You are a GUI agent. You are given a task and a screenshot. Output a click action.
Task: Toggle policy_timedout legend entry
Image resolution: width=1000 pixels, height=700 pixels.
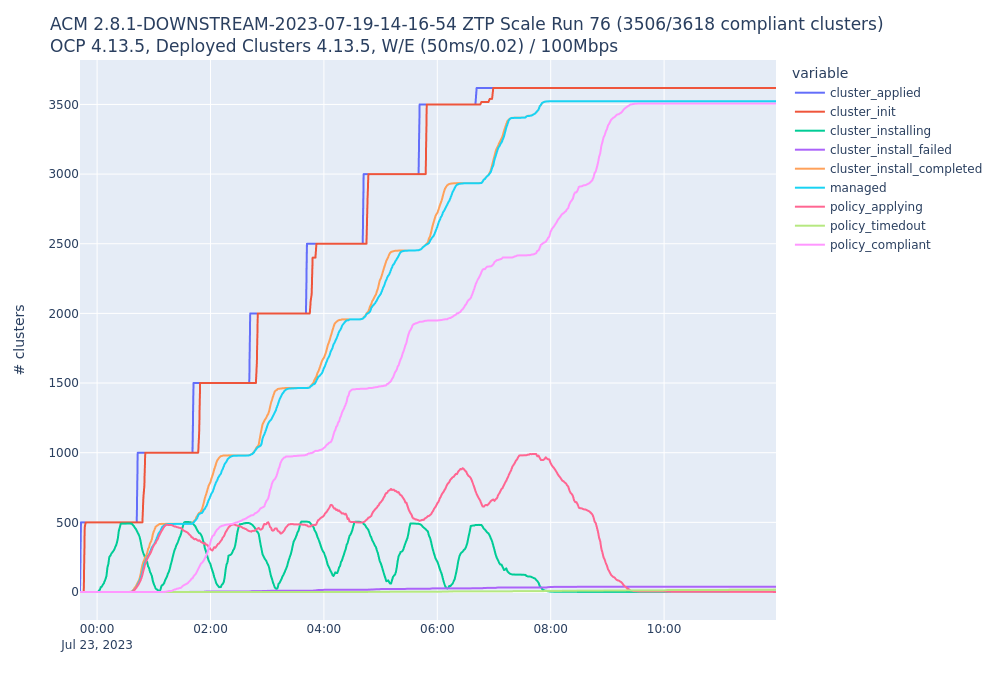tap(860, 226)
